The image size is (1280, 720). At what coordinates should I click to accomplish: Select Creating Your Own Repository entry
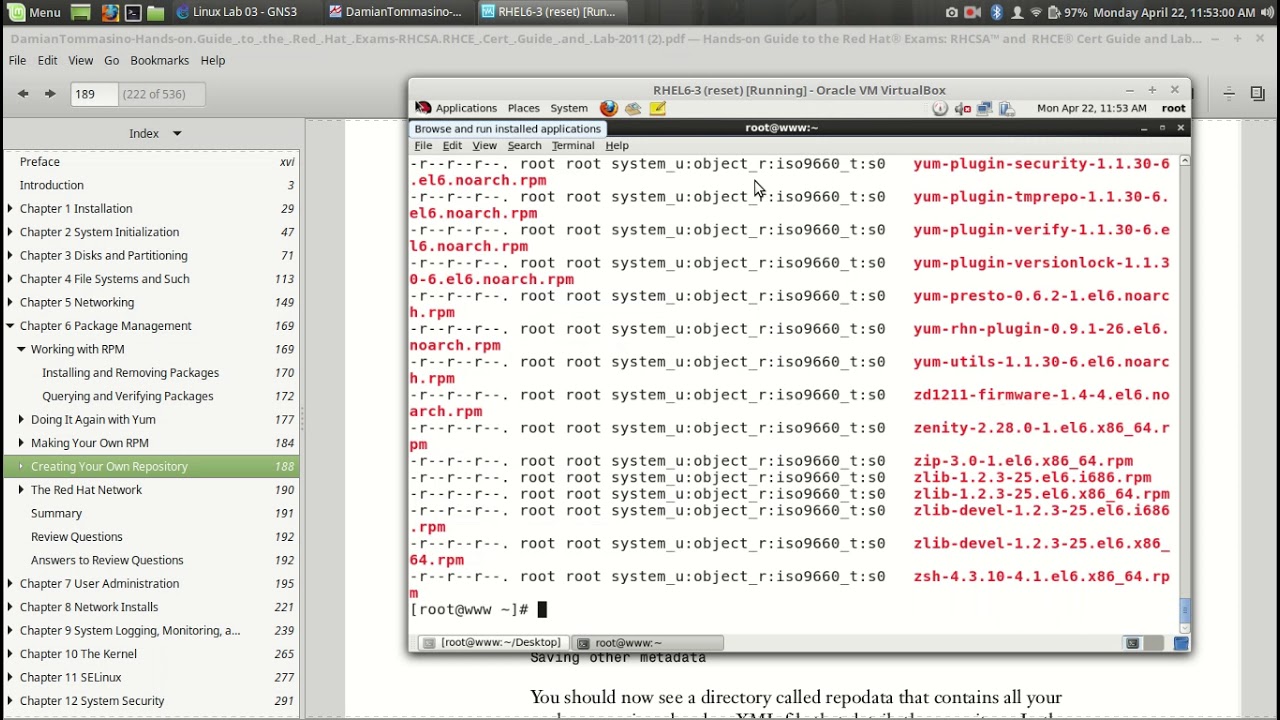click(151, 466)
